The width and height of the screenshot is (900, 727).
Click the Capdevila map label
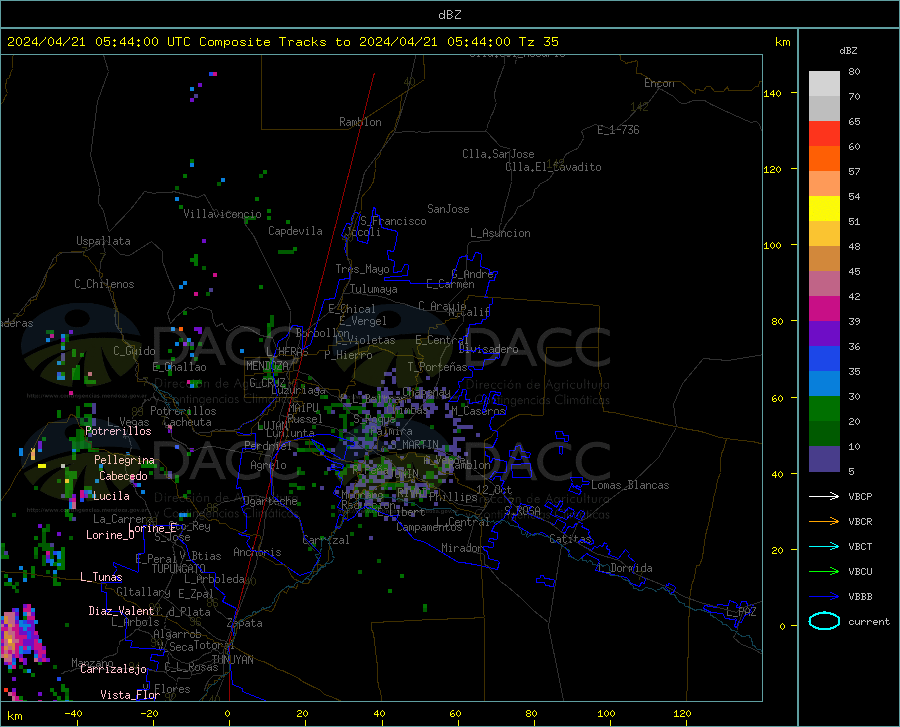pyautogui.click(x=295, y=231)
